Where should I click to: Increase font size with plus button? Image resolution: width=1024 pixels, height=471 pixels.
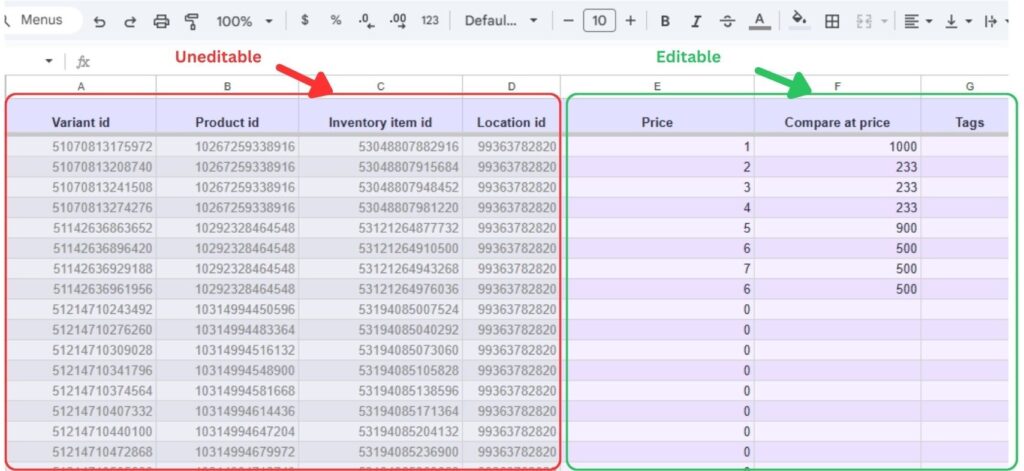tap(630, 20)
